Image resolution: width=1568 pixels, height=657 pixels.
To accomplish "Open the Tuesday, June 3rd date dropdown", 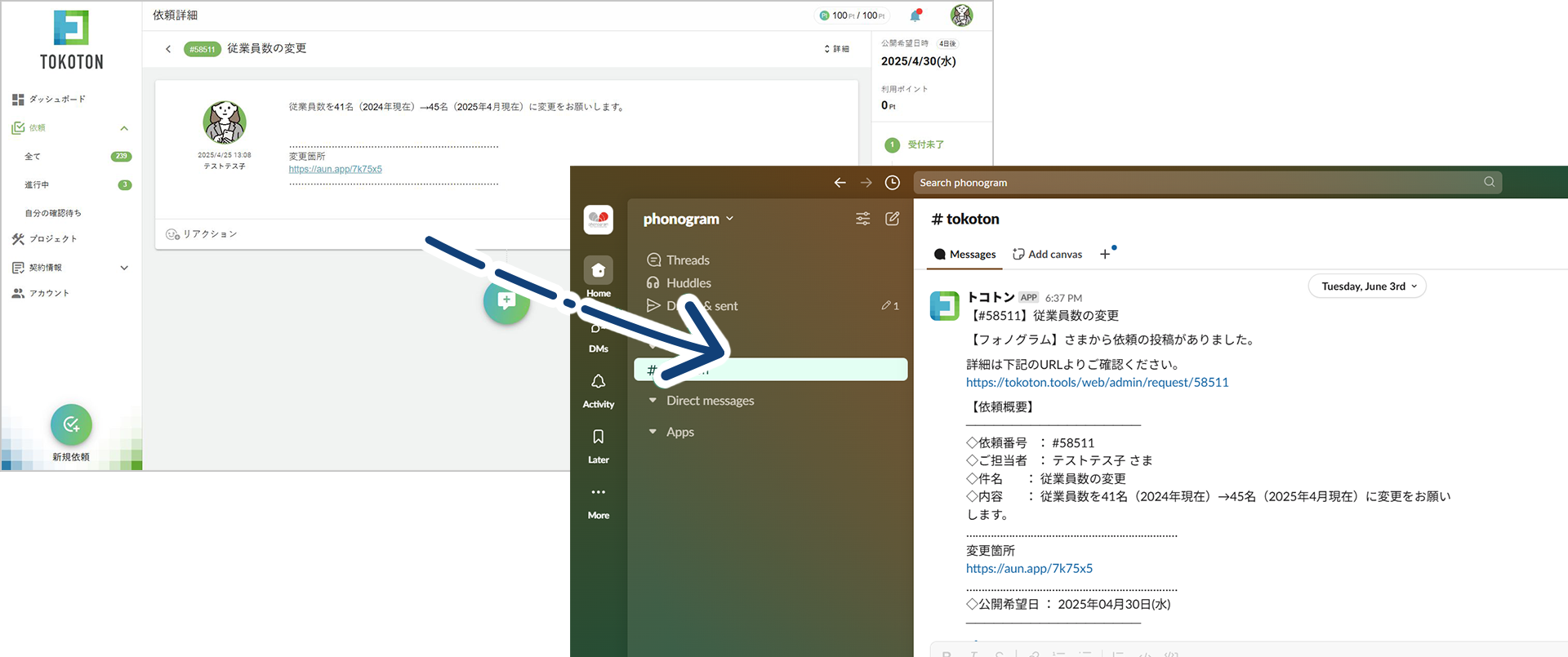I will 1367,286.
